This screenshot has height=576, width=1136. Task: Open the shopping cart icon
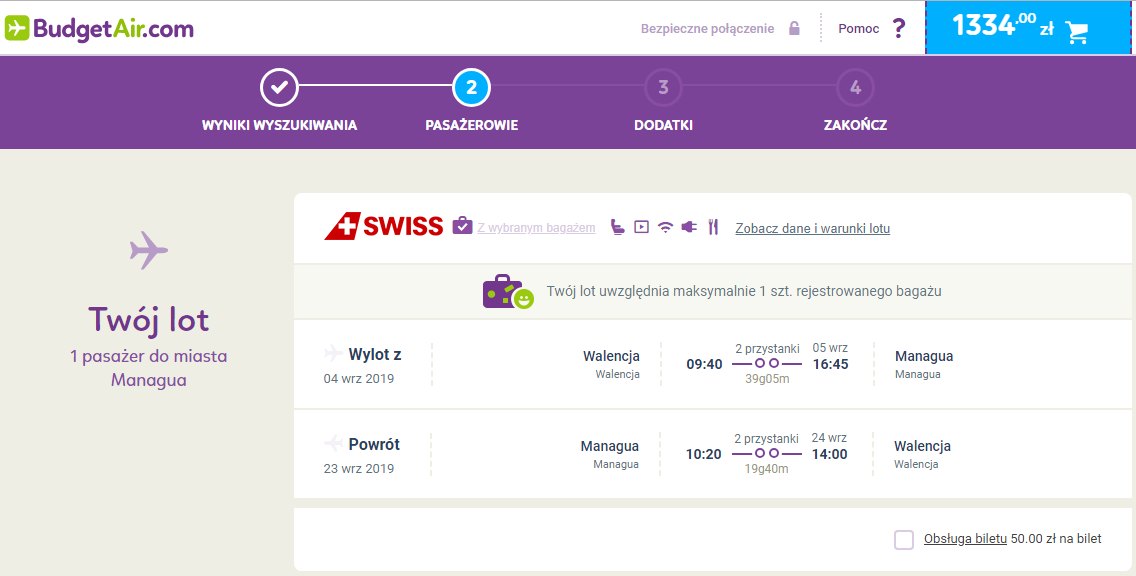1077,30
